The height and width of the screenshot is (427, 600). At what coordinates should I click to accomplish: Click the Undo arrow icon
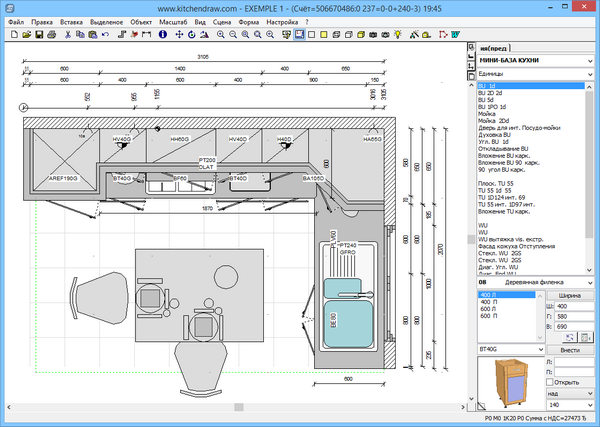coord(106,34)
